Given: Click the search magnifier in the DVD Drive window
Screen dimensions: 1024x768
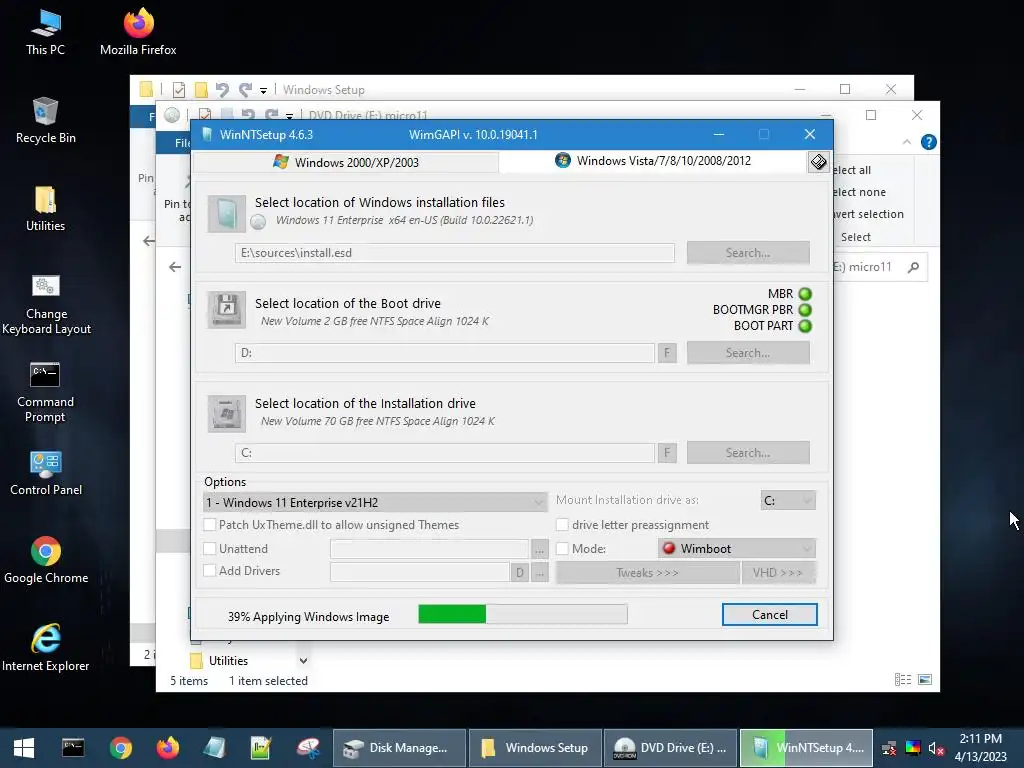Looking at the screenshot, I should (914, 267).
